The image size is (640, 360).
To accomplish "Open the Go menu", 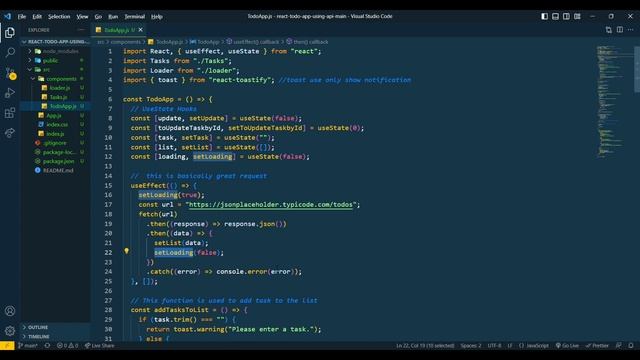I will pos(98,16).
